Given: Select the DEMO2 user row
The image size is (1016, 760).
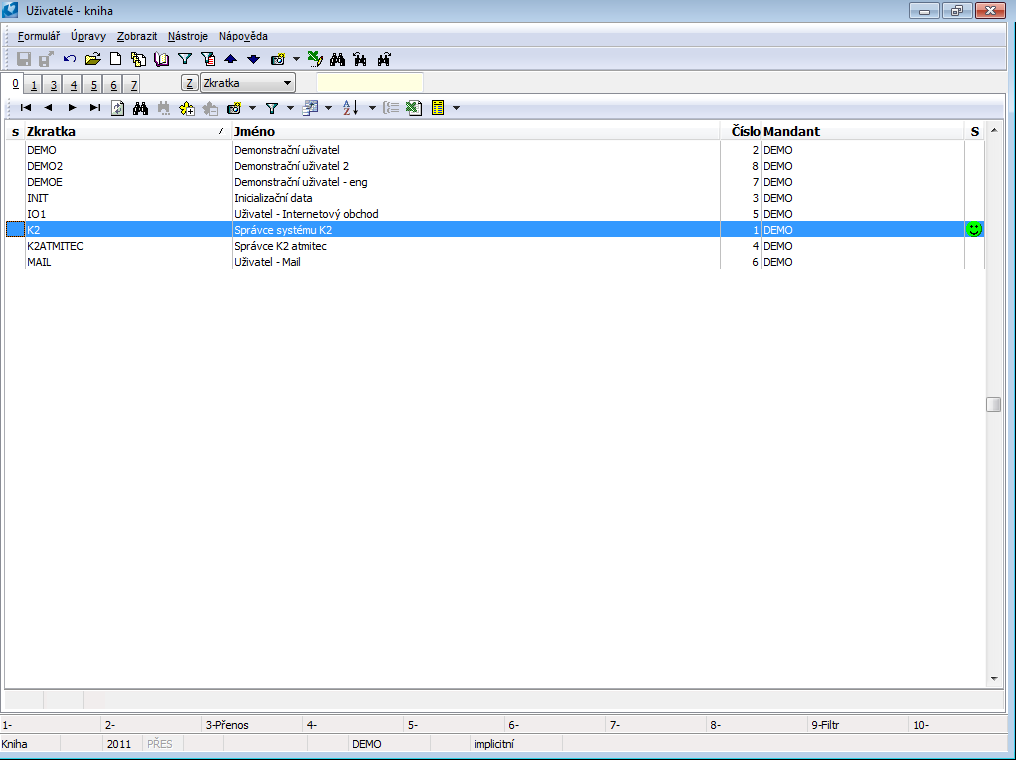Looking at the screenshot, I should coord(495,166).
